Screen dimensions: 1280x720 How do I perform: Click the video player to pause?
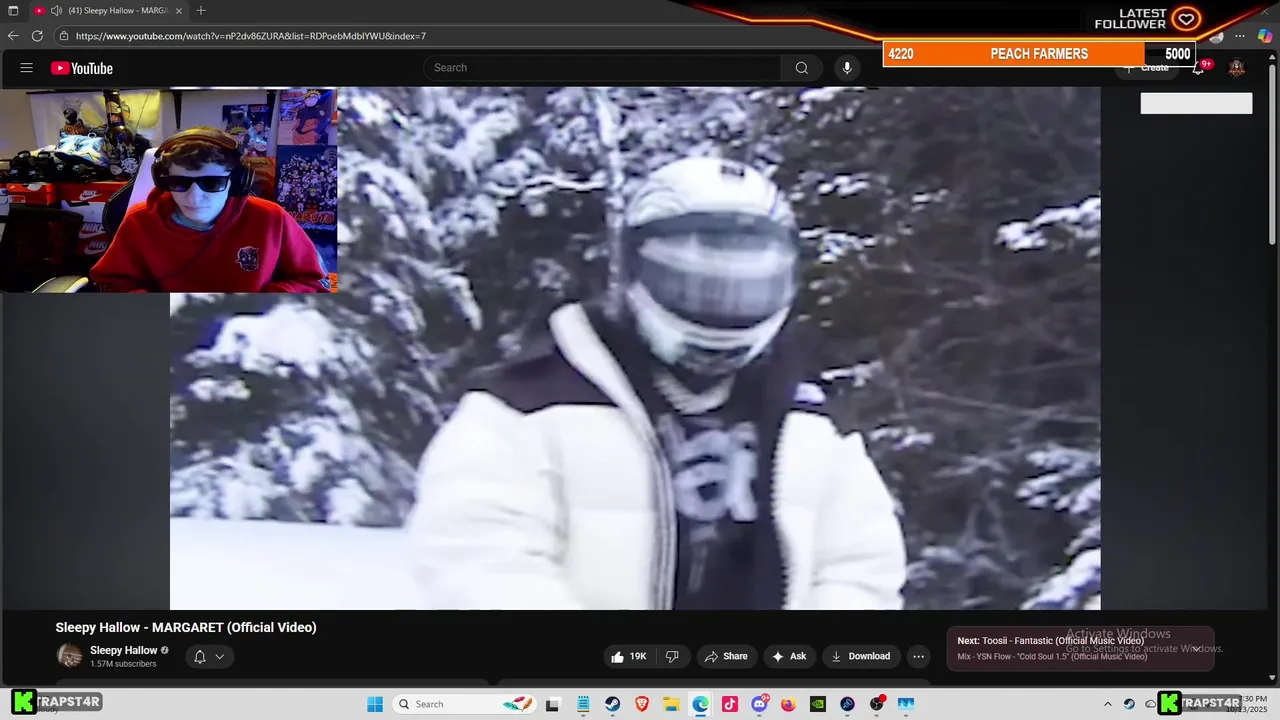635,348
